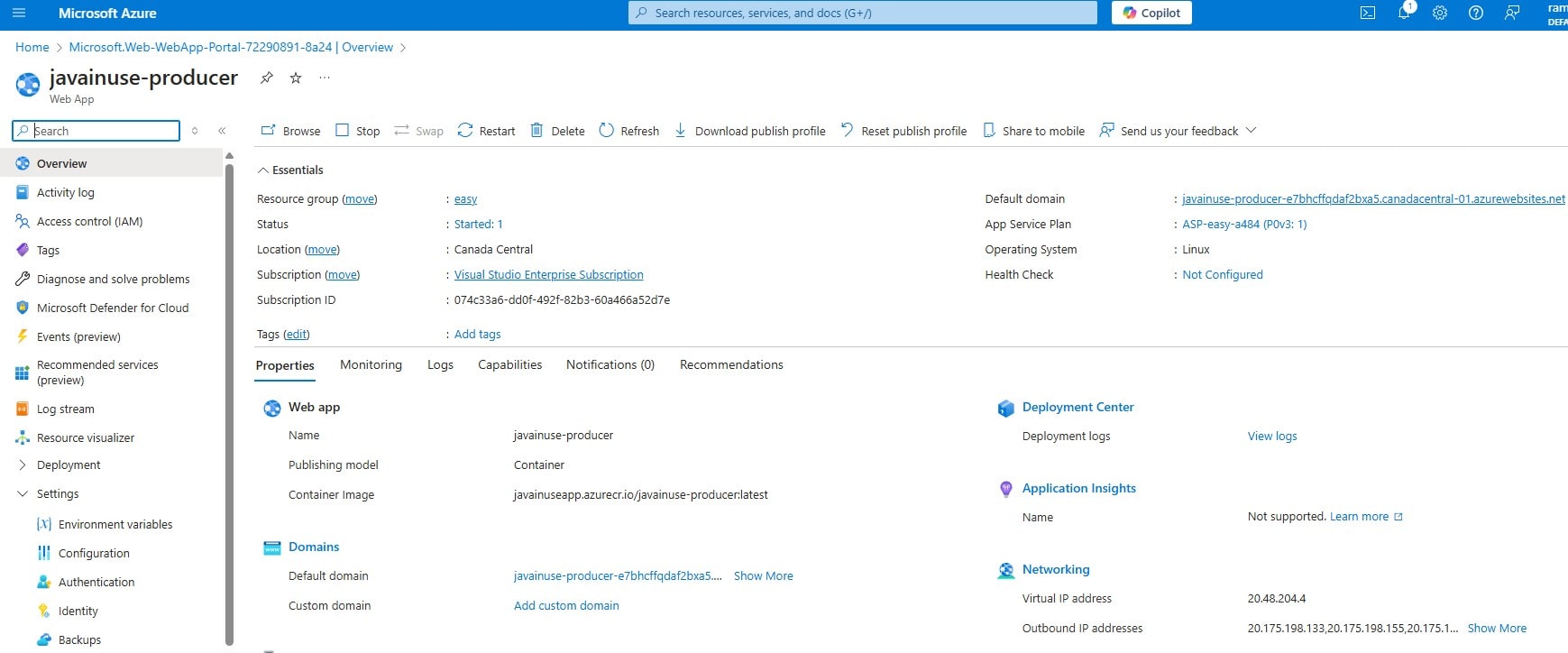The height and width of the screenshot is (653, 1568).
Task: Click Home in the breadcrumb
Action: [32, 47]
